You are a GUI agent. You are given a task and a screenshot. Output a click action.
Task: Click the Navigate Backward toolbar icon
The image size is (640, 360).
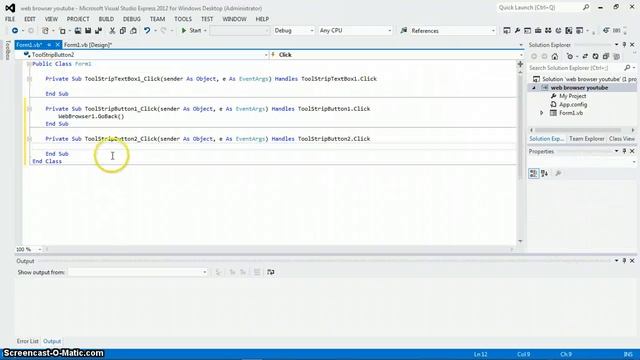tap(15, 31)
